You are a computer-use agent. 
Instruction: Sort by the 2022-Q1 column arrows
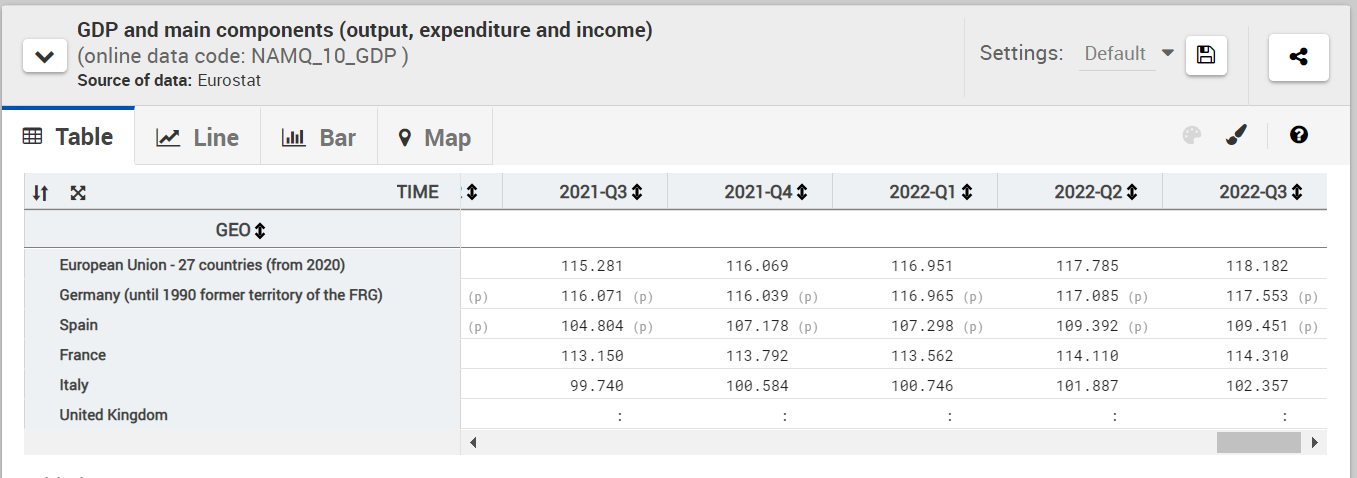coord(967,192)
